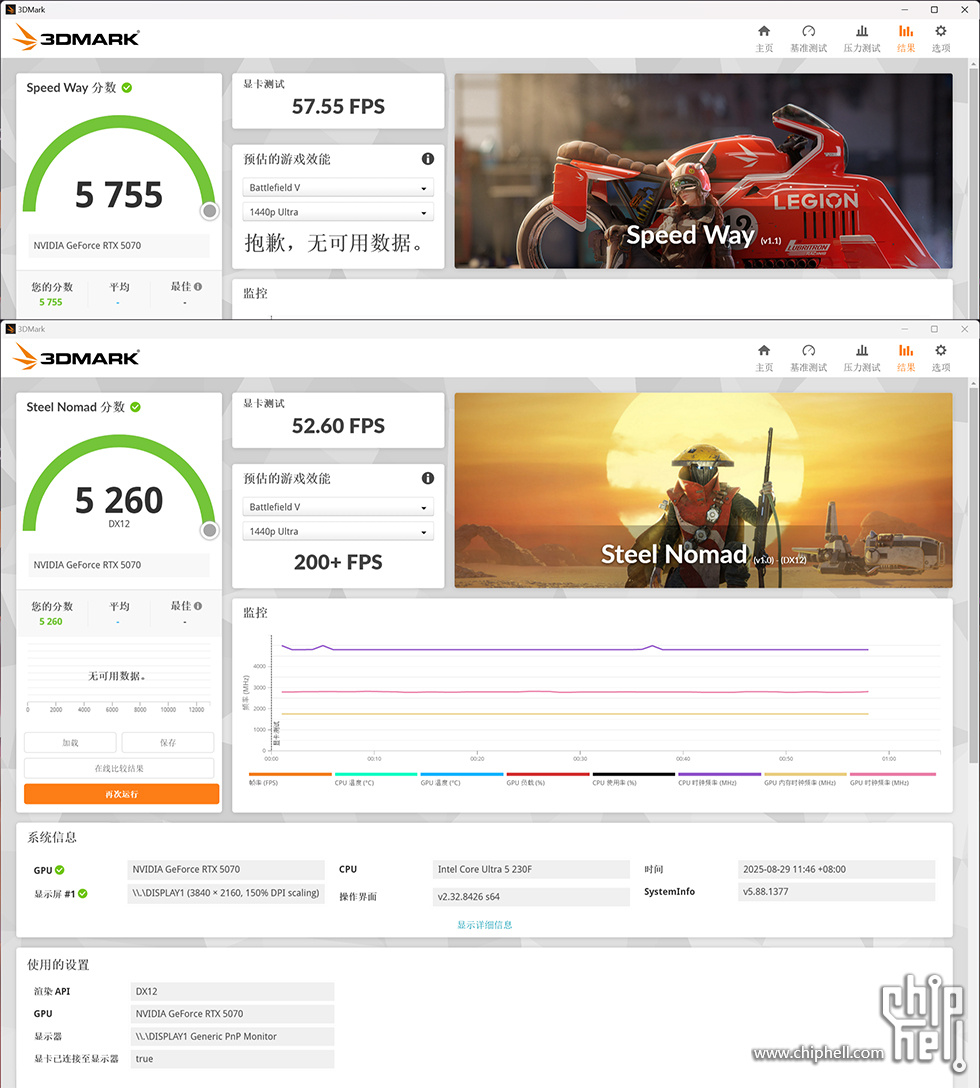Image resolution: width=980 pixels, height=1088 pixels.
Task: Open the Battlefield V game dropdown in the Speed Way window
Action: tap(338, 187)
